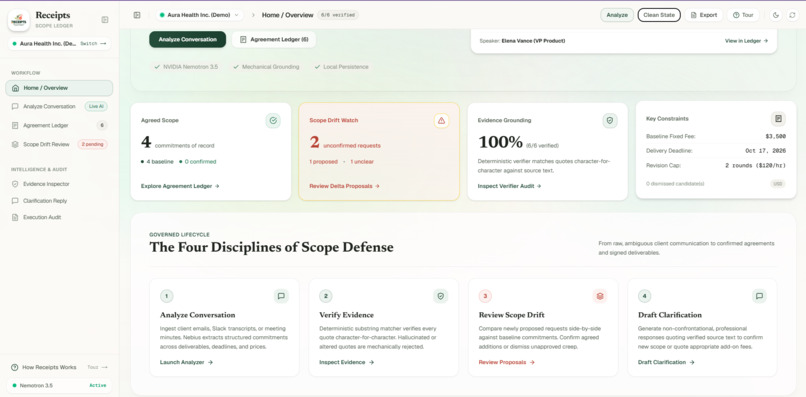The height and width of the screenshot is (397, 806).
Task: Click the Tour button in the top bar
Action: coord(743,15)
